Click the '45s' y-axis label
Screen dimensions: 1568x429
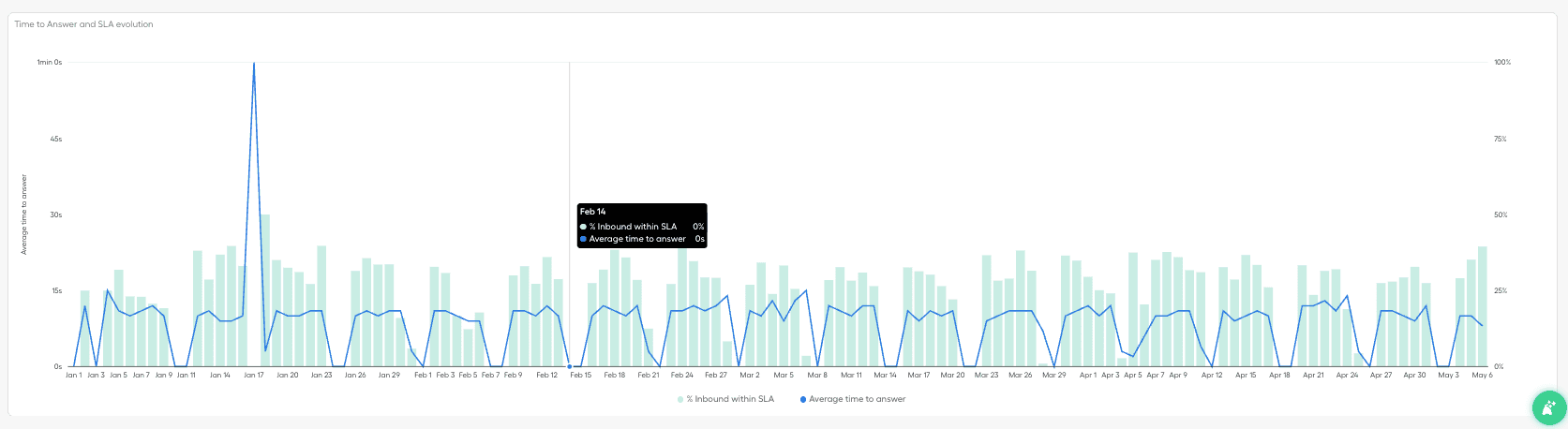click(56, 139)
